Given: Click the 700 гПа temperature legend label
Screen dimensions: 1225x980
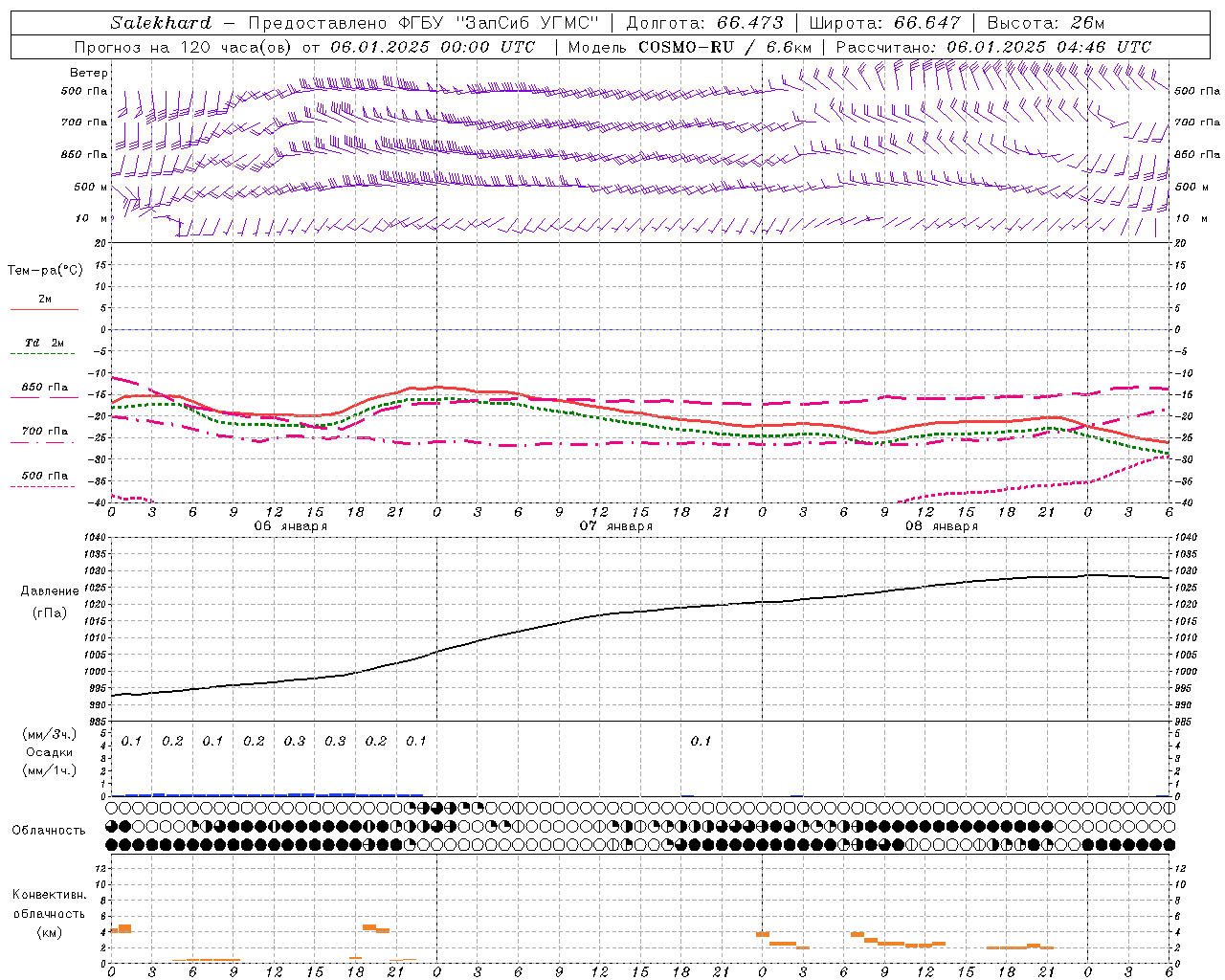Looking at the screenshot, I should (45, 432).
